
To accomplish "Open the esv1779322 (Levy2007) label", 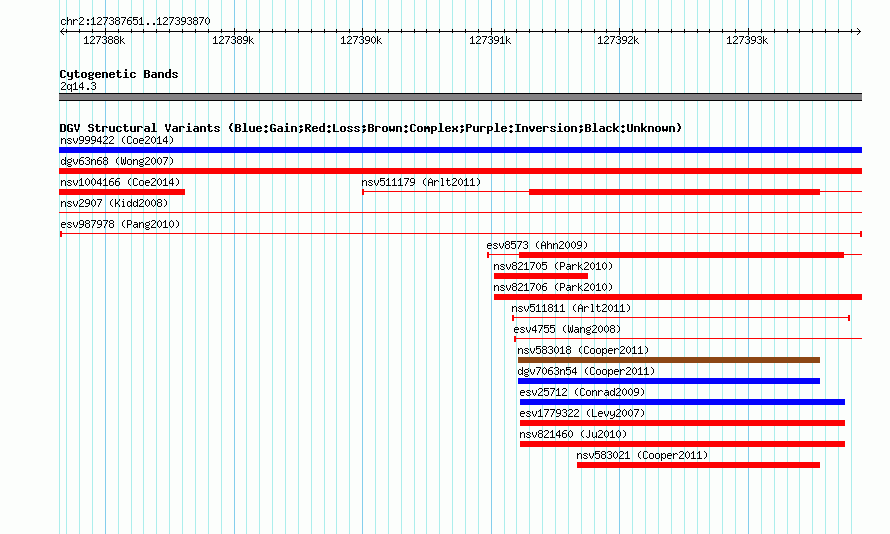I will [x=582, y=413].
